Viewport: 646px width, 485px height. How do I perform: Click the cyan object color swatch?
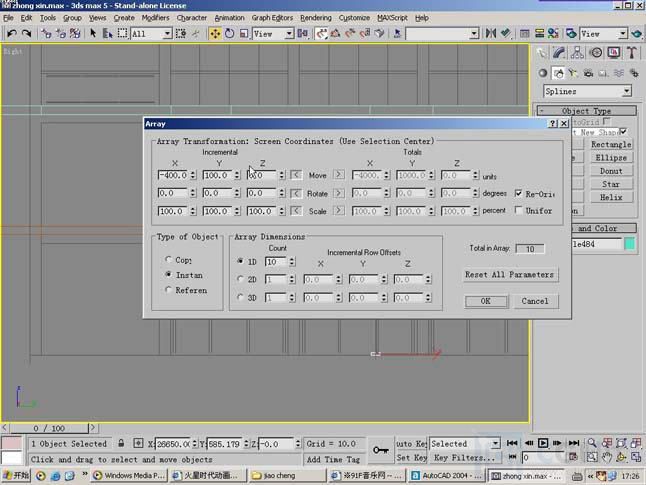pos(630,244)
